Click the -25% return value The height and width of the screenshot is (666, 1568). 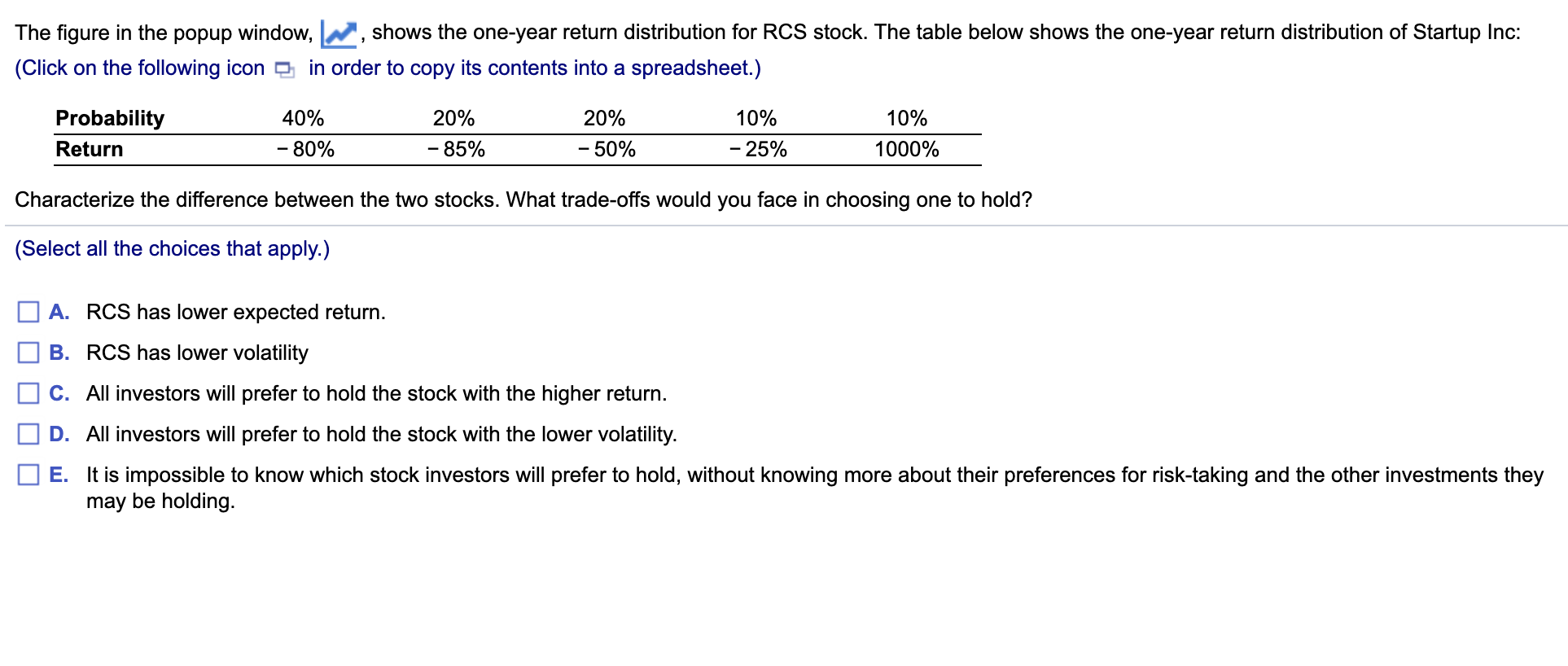pyautogui.click(x=758, y=149)
